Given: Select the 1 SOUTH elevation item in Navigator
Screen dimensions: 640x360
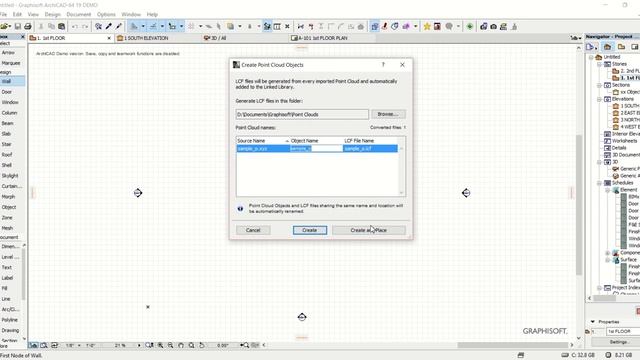Looking at the screenshot, I should 630,106.
